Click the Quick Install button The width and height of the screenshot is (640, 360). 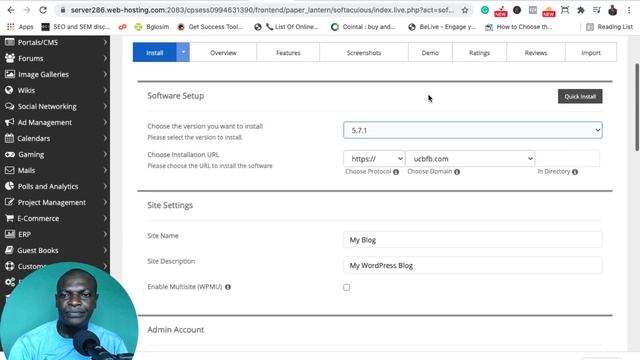click(580, 96)
